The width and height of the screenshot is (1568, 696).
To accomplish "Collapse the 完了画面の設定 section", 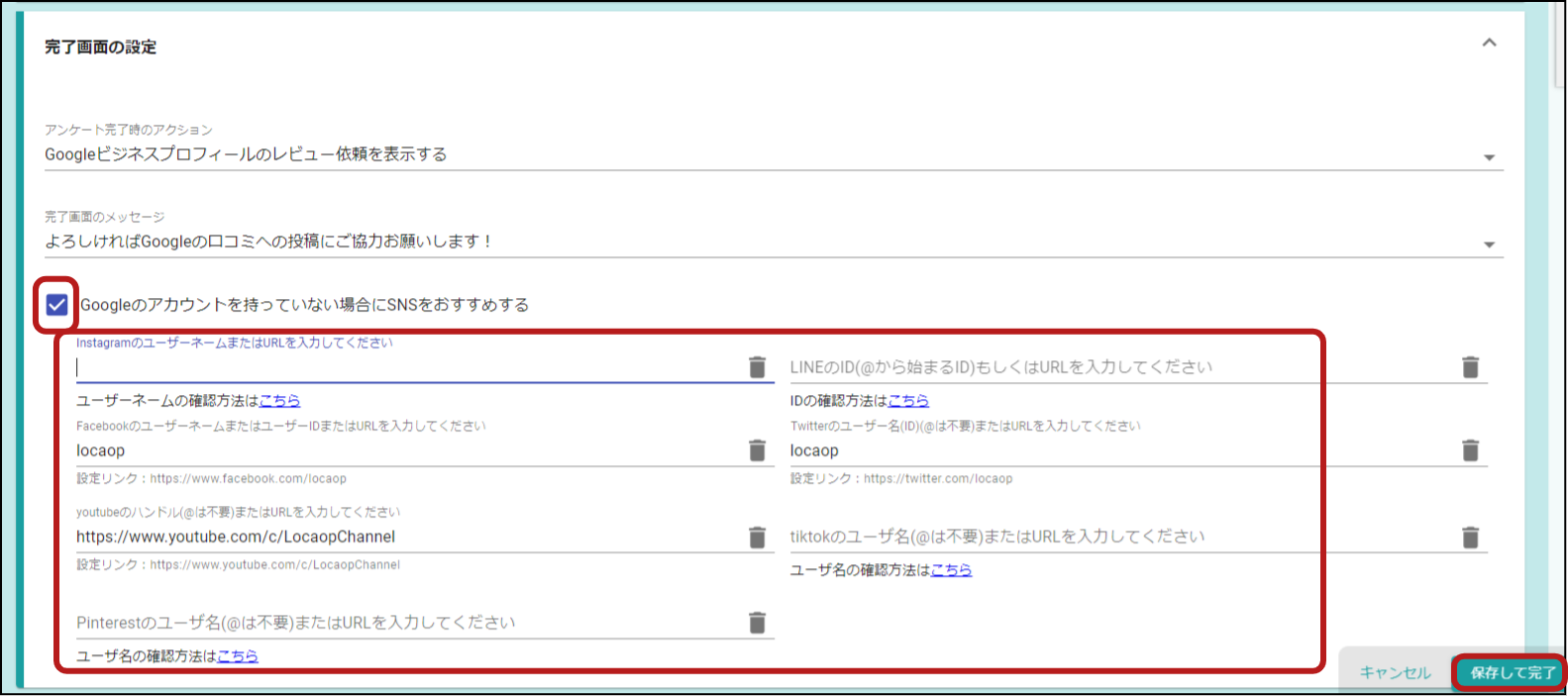I will point(1489,43).
